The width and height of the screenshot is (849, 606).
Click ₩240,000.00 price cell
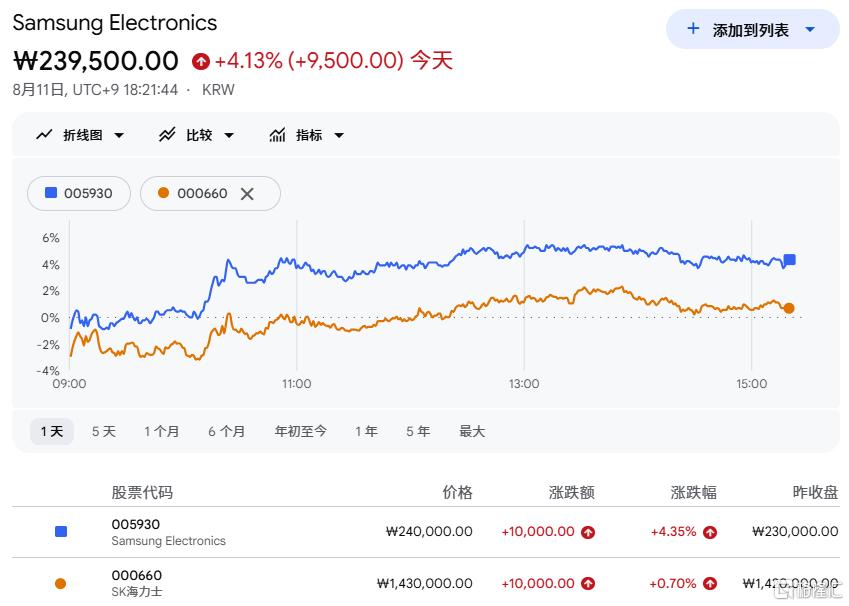[x=429, y=532]
